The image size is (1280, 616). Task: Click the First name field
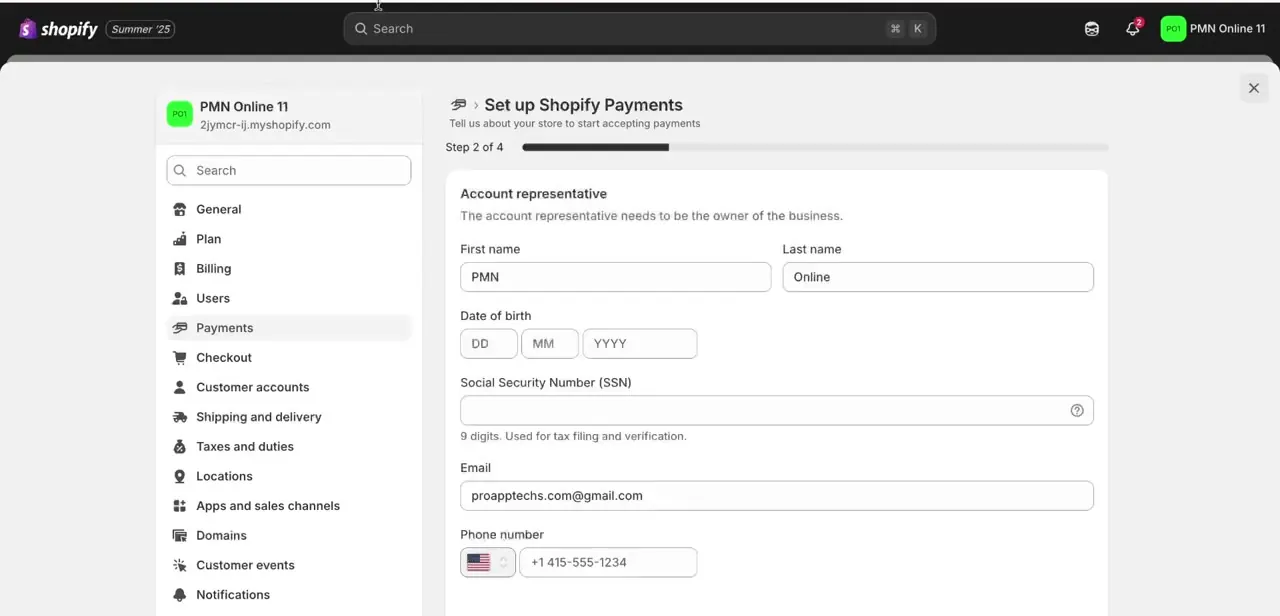(616, 277)
